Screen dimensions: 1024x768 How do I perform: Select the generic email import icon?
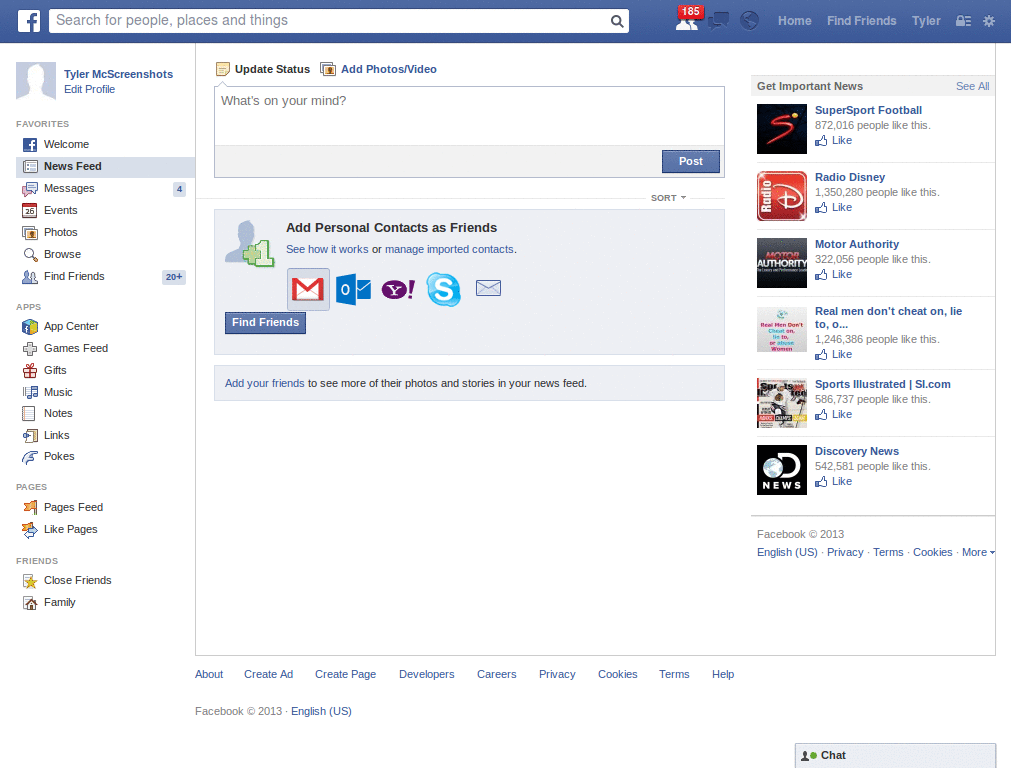click(x=488, y=288)
